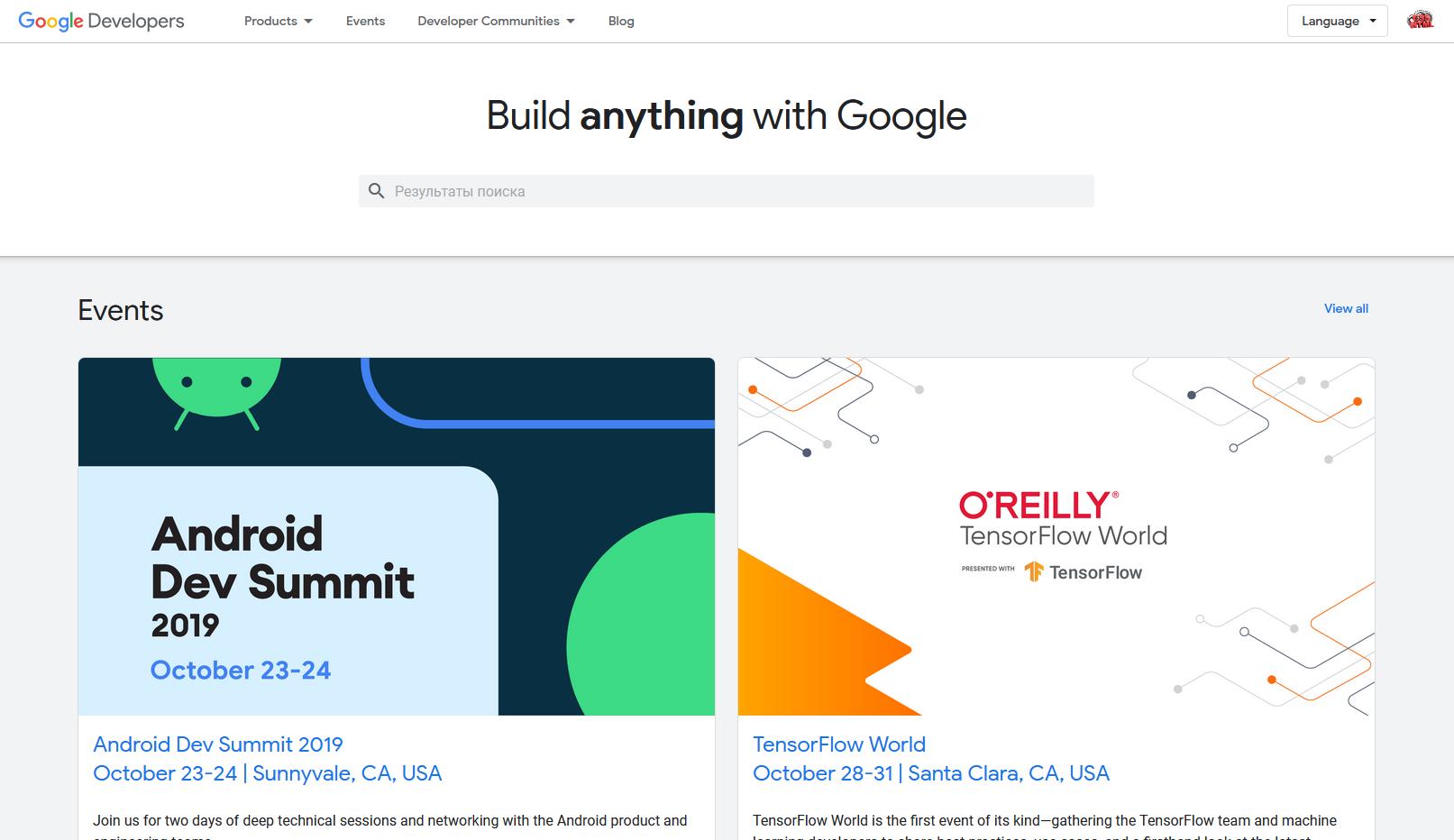
Task: Open the Android Dev Summit banner image
Action: (397, 536)
